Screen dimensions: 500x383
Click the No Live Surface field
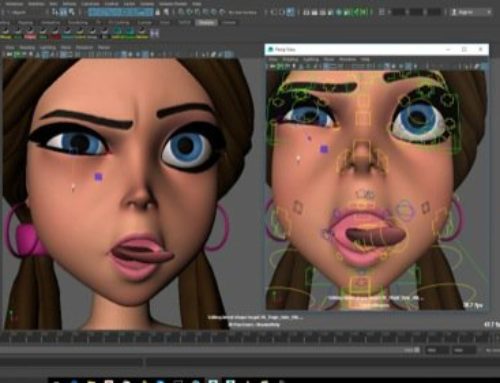[243, 13]
